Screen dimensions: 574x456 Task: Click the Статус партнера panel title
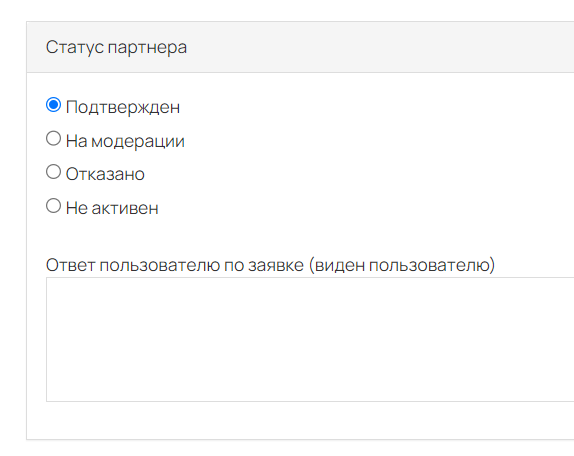(x=116, y=48)
